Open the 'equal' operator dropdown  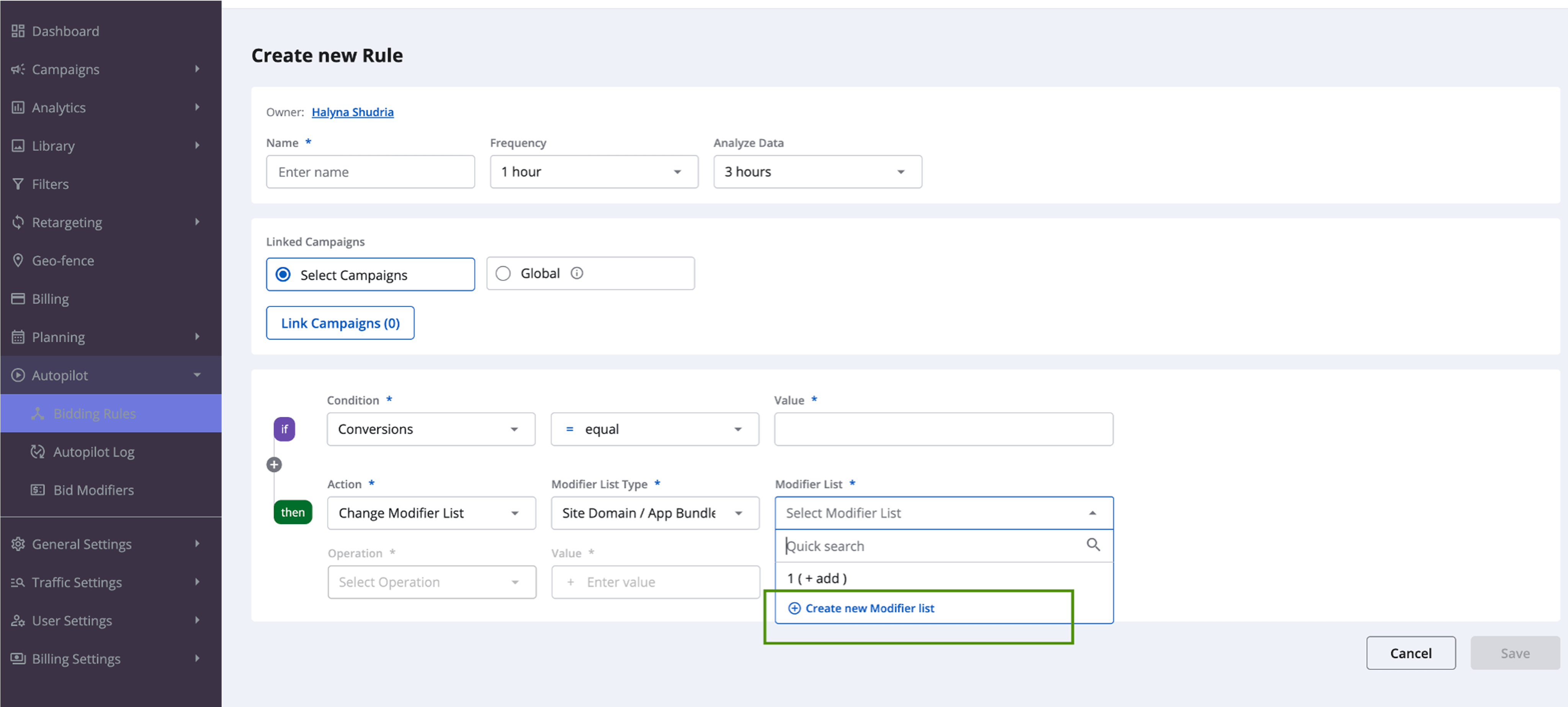coord(655,429)
